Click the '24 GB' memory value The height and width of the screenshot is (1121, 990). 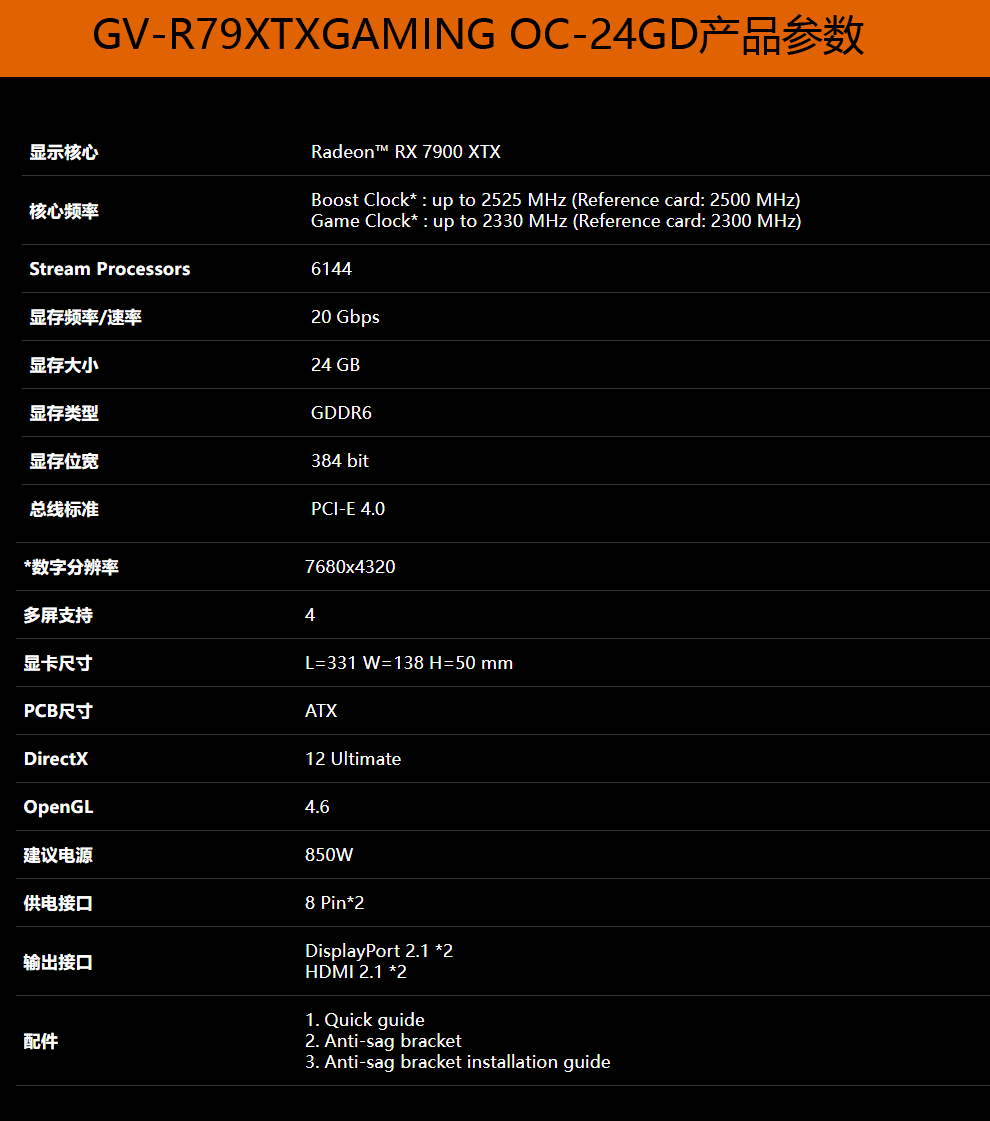[335, 365]
